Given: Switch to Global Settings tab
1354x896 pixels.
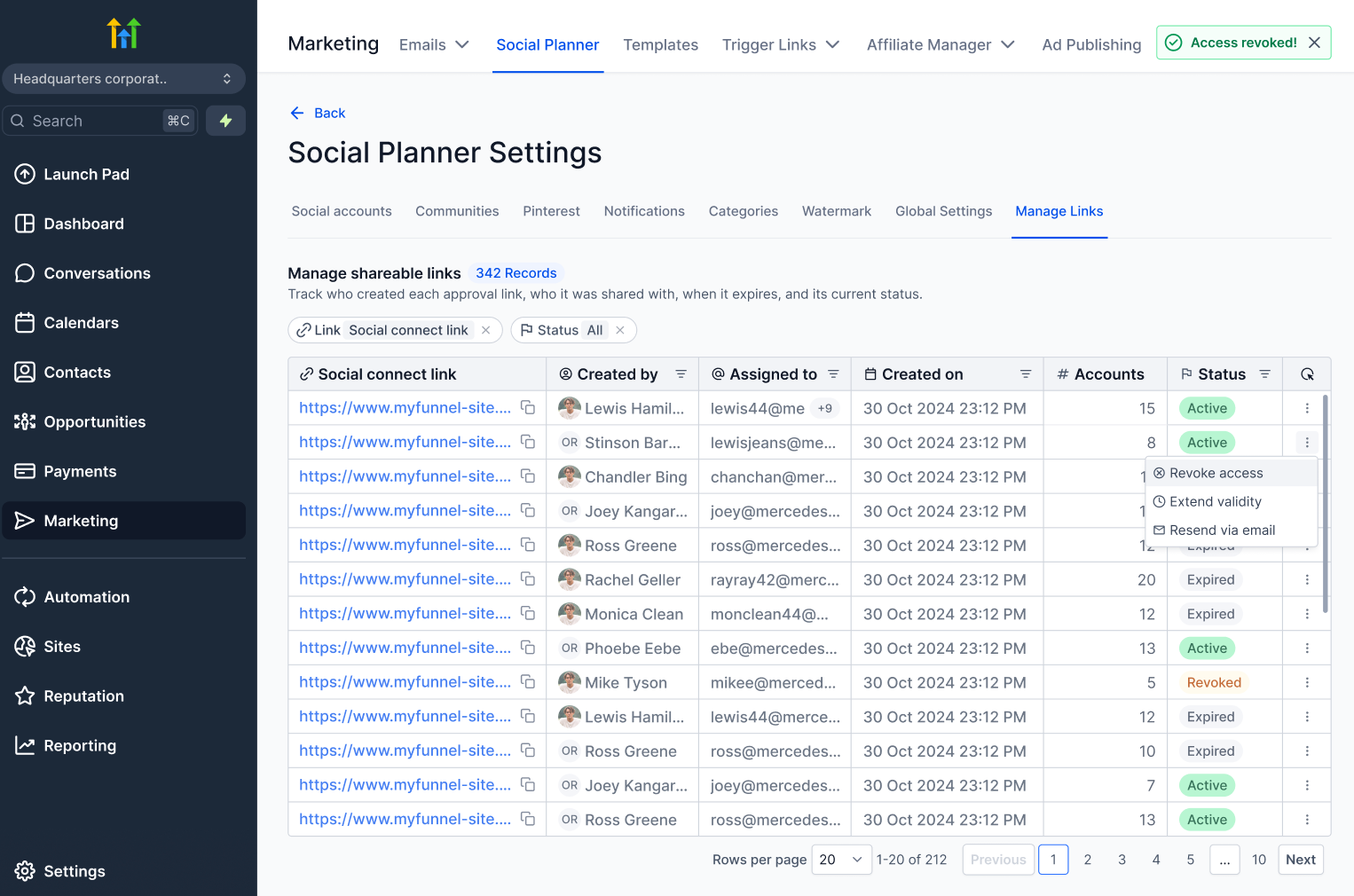Looking at the screenshot, I should (943, 211).
